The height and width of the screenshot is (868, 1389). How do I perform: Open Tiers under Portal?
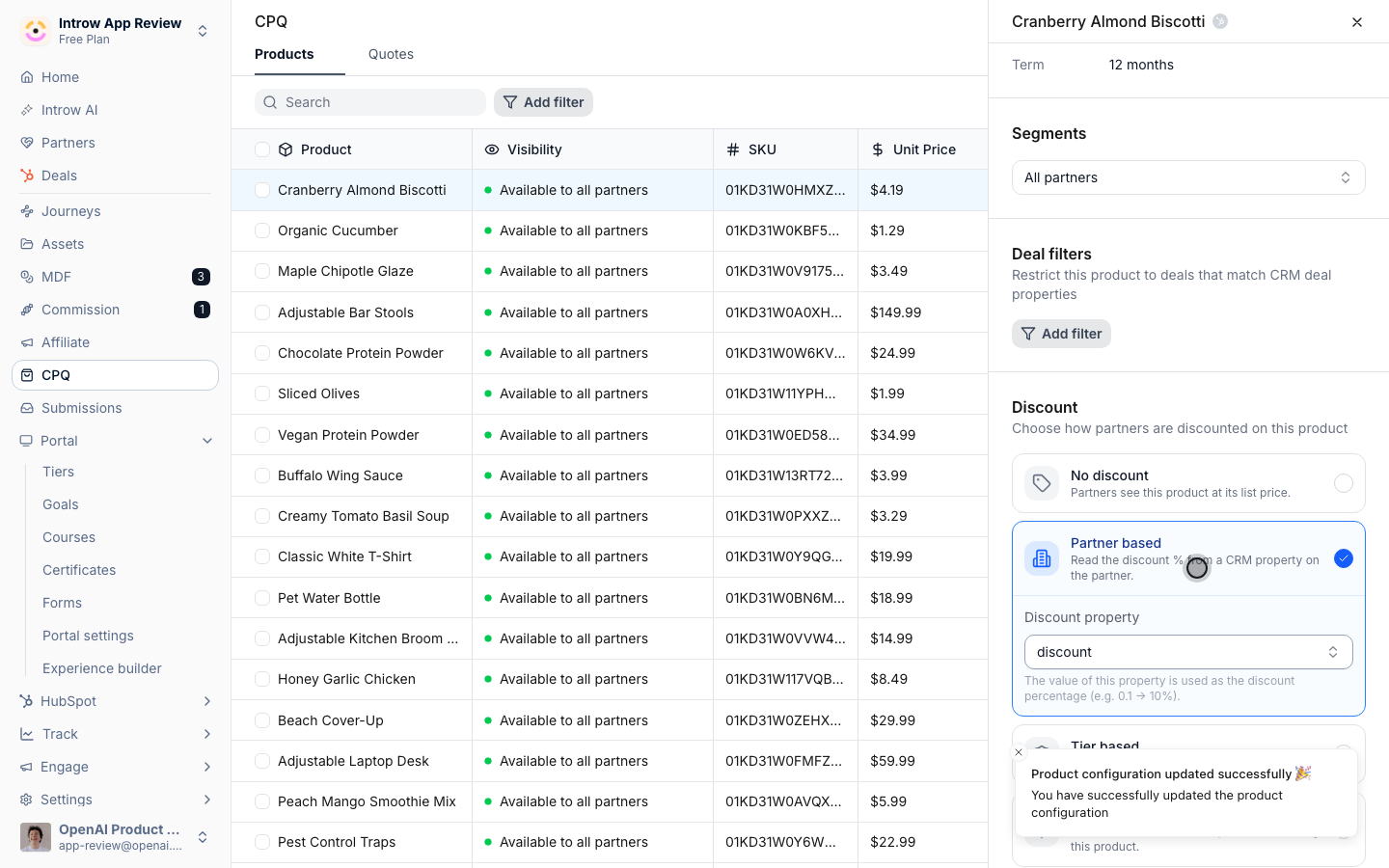[x=58, y=472]
